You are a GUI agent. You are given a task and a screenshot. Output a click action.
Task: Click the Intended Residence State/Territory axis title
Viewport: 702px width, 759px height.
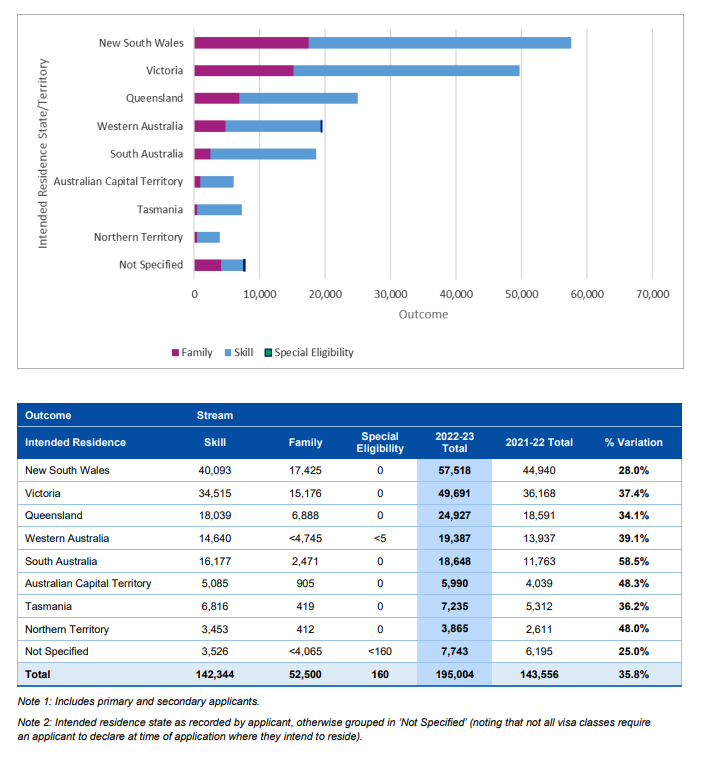coord(43,154)
